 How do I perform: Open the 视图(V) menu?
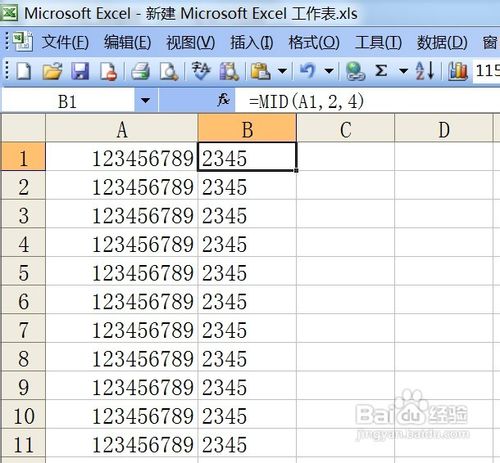(190, 42)
